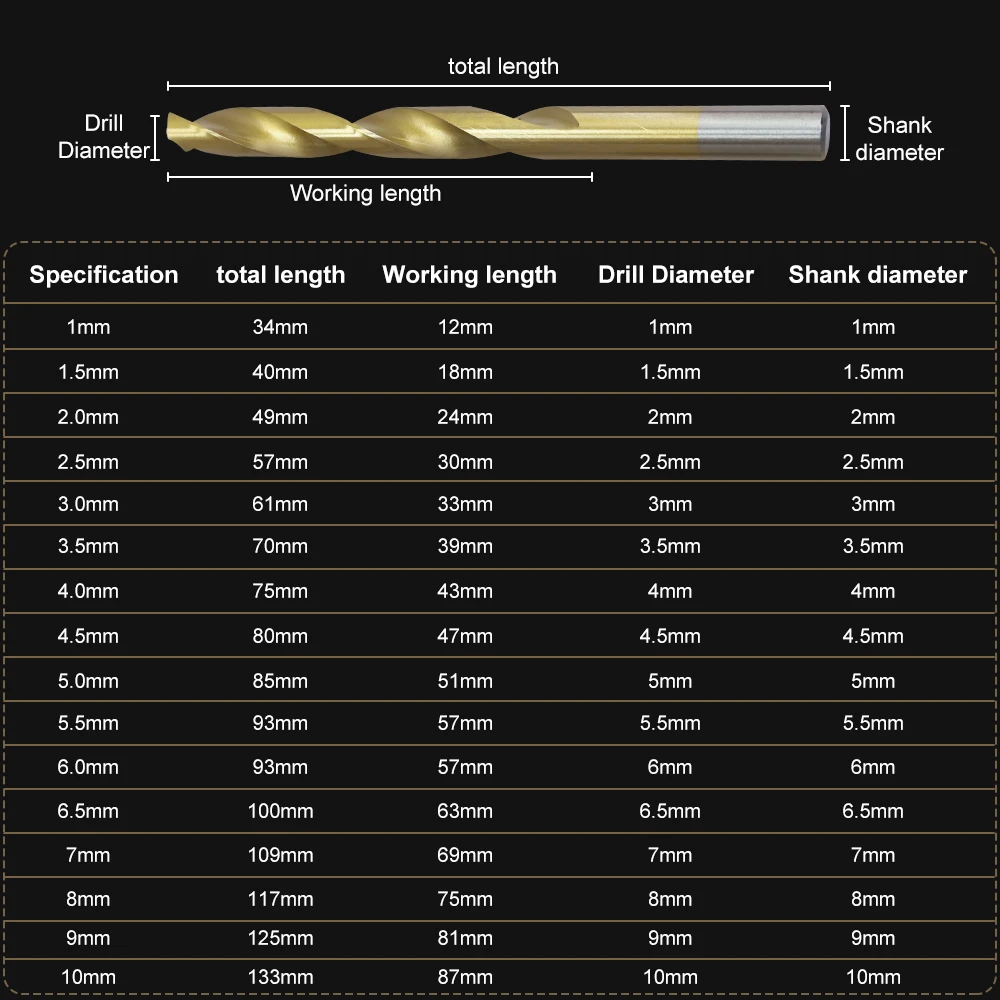Click the 'Drill Diameter' label left of the drill
The height and width of the screenshot is (1000, 1000).
[x=103, y=136]
